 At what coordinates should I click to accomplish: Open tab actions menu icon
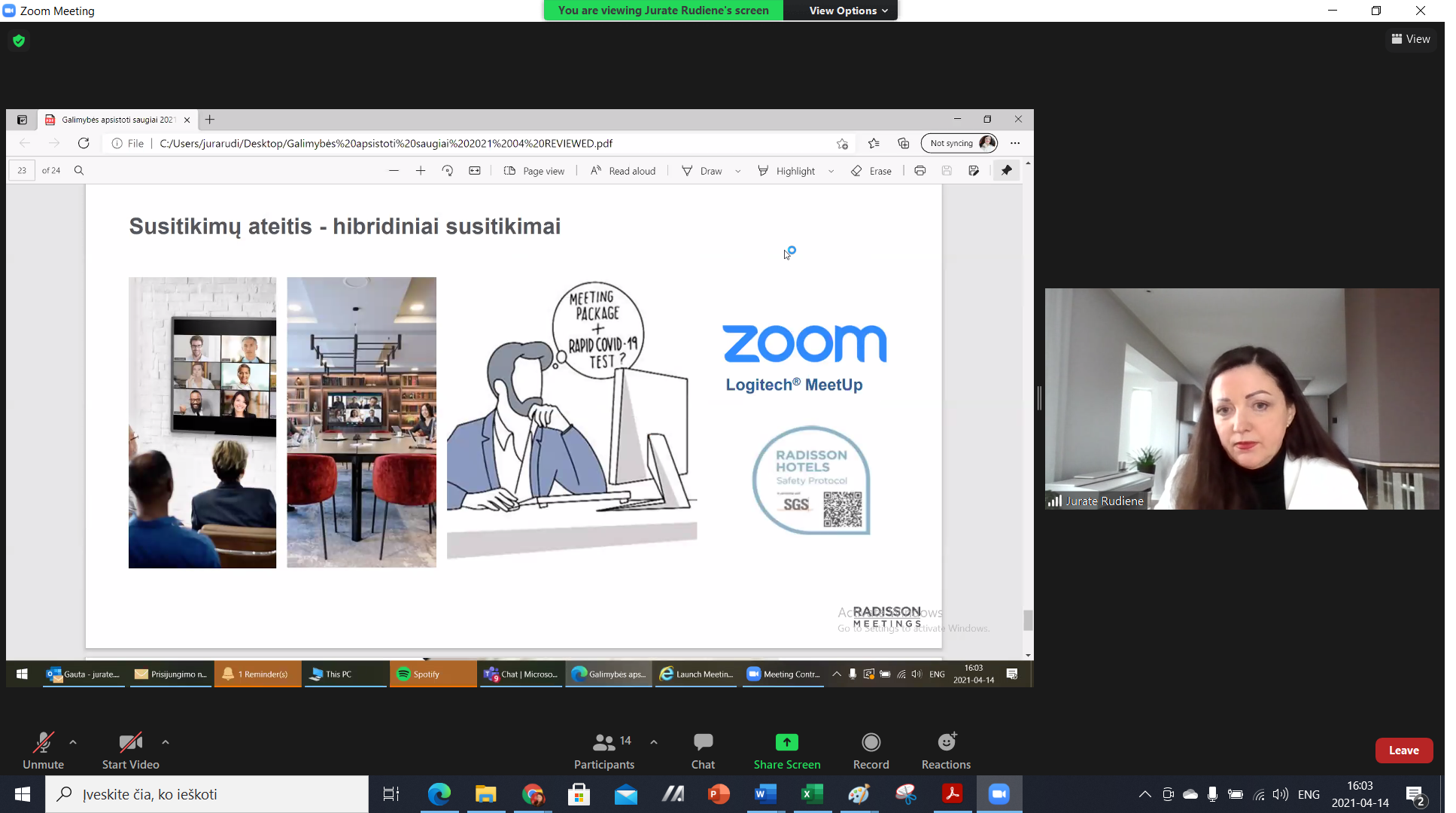coord(22,120)
